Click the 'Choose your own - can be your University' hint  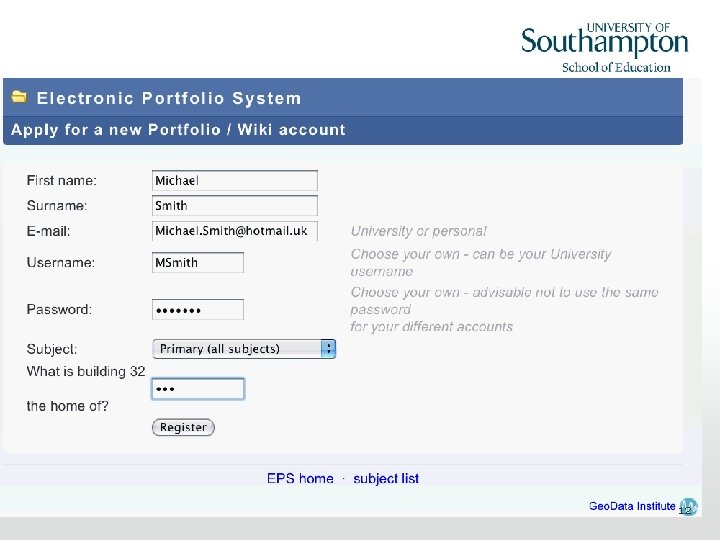tap(481, 254)
